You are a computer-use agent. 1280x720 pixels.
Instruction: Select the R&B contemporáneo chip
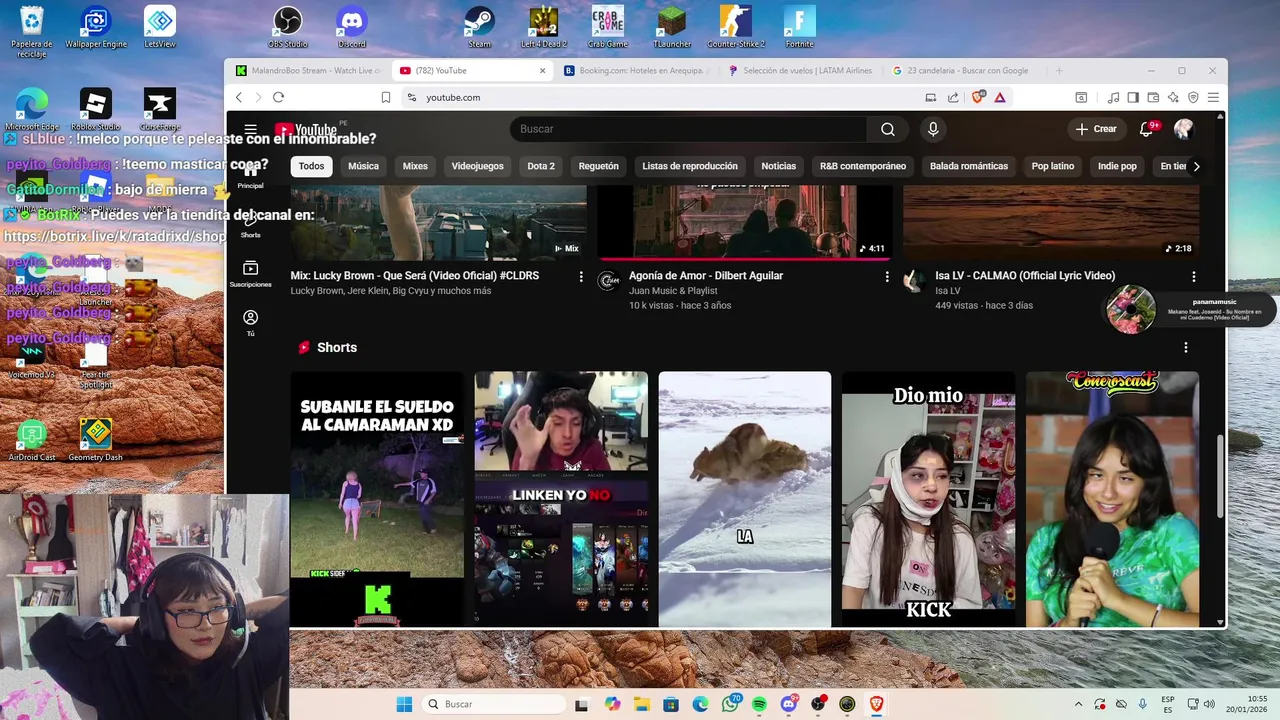862,166
